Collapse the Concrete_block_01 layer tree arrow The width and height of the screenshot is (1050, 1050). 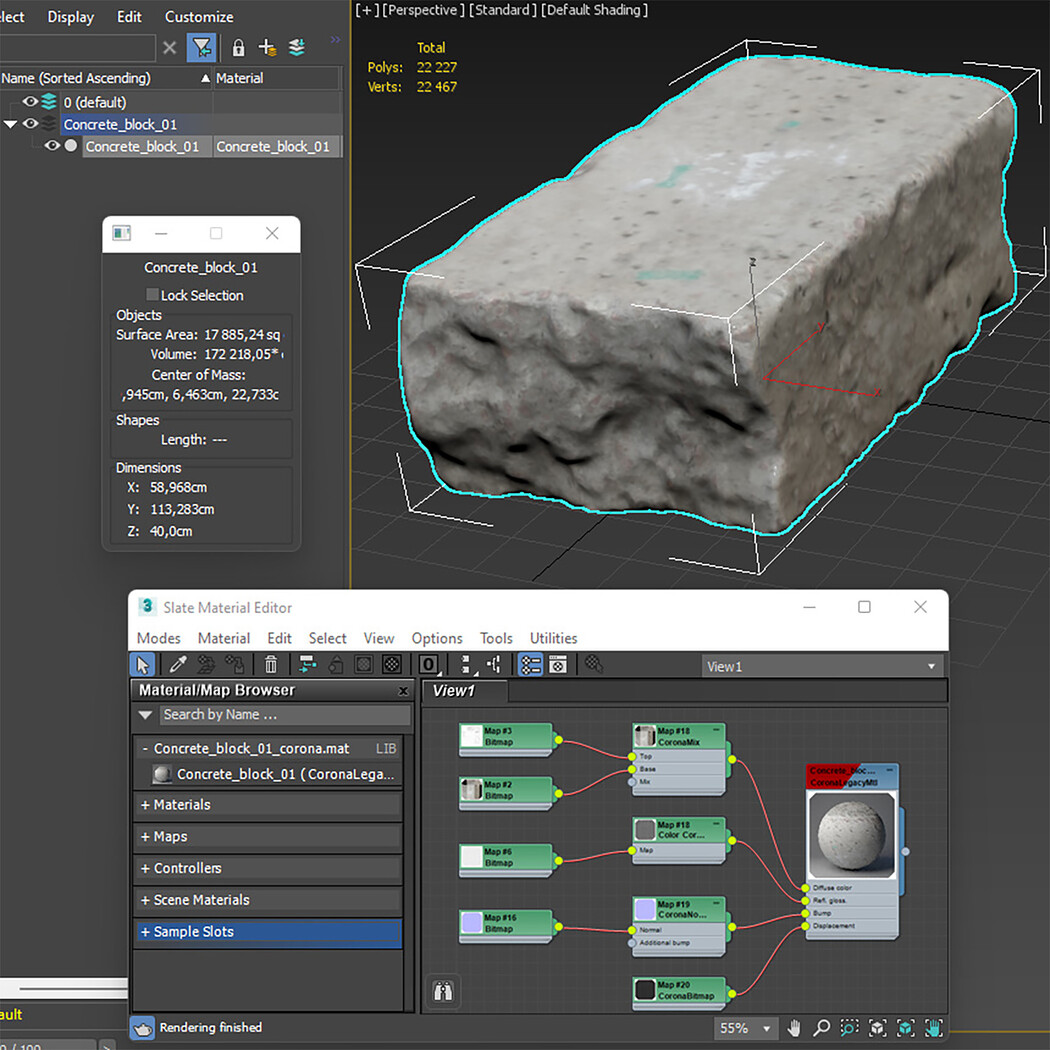11,124
